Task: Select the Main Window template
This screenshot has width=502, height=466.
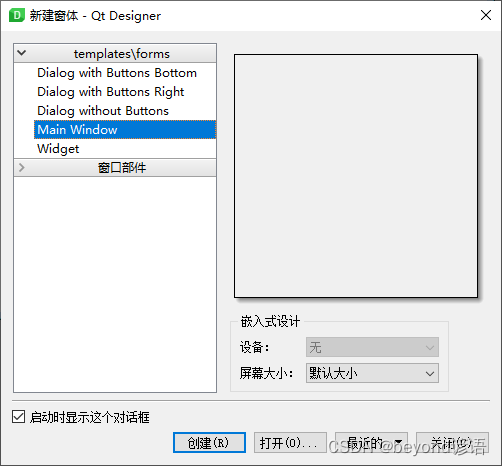Action: [125, 130]
